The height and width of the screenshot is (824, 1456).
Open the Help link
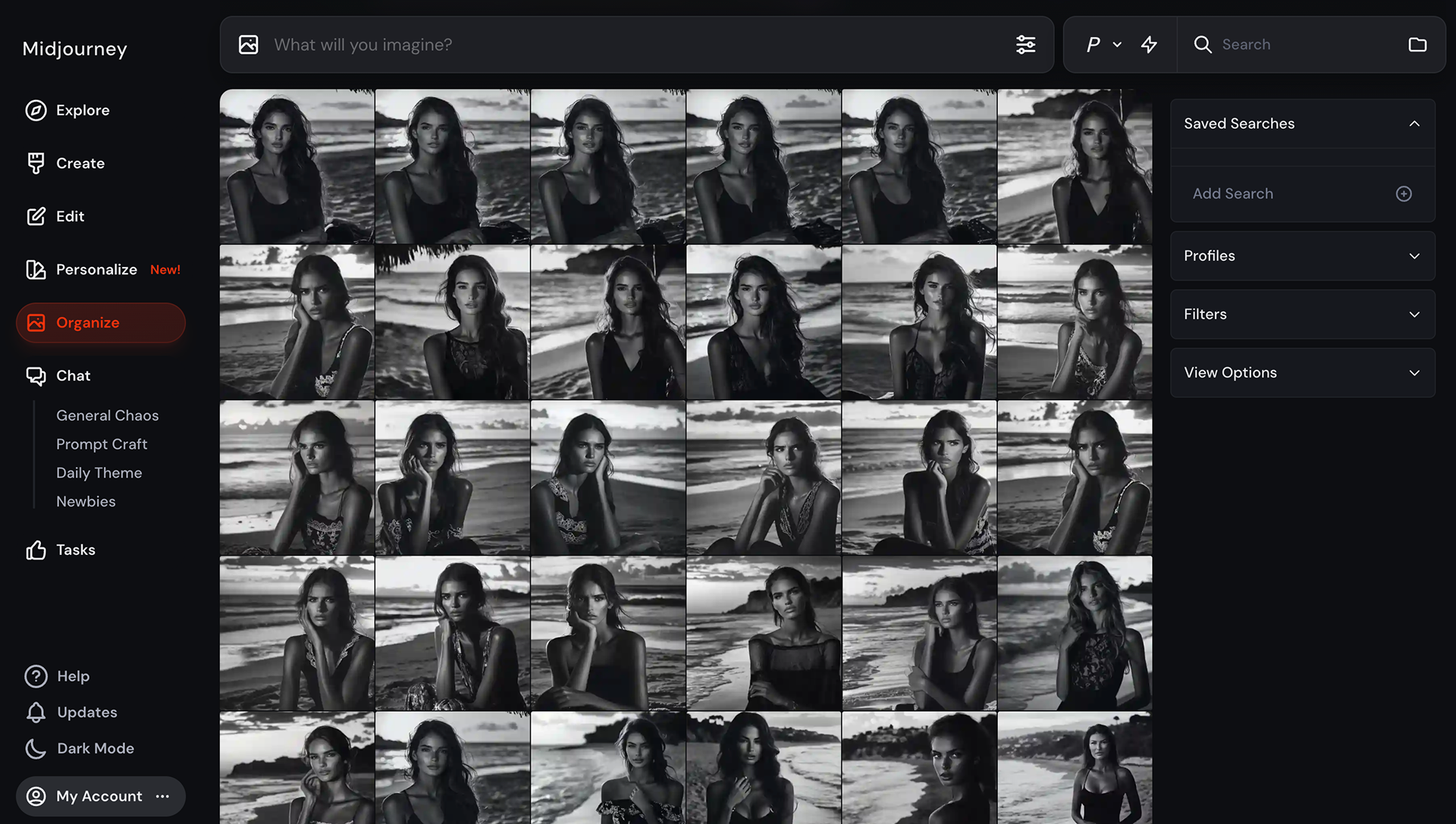73,676
